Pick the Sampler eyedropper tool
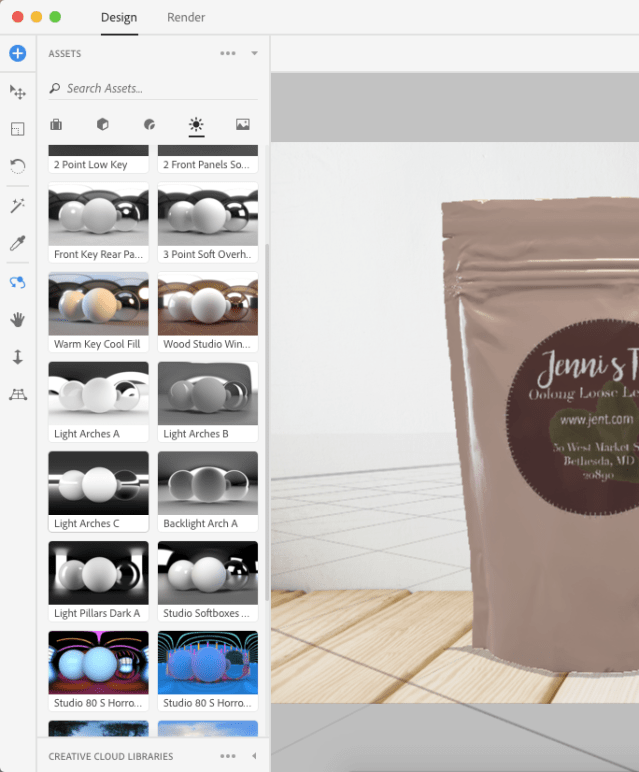Image resolution: width=639 pixels, height=772 pixels. [17, 243]
